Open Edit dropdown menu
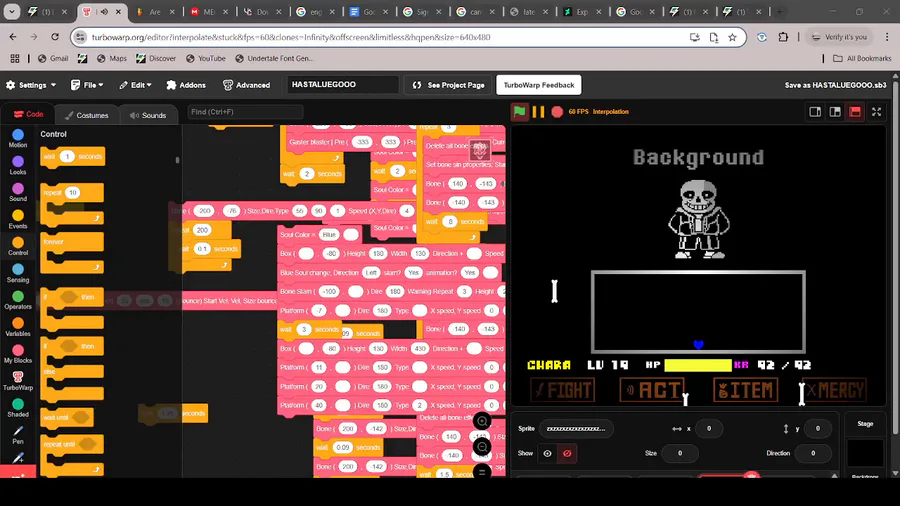 coord(135,85)
